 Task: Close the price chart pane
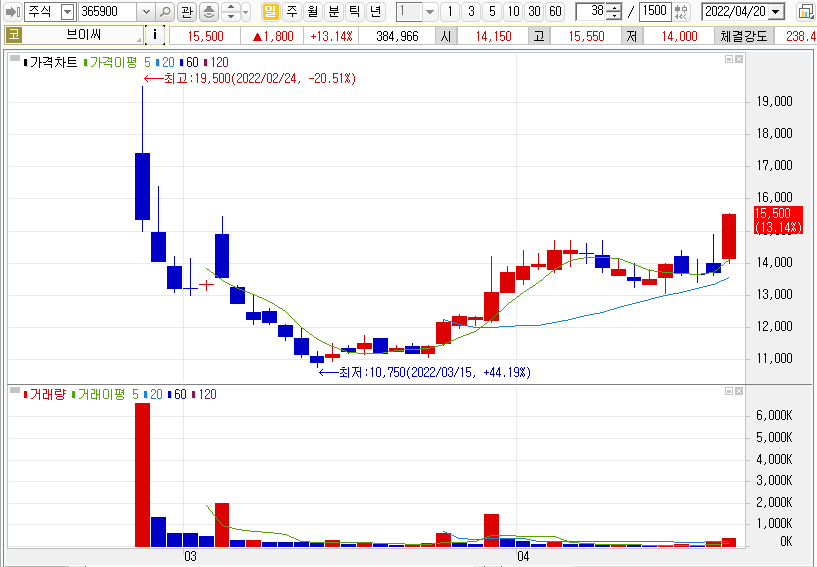click(x=739, y=59)
